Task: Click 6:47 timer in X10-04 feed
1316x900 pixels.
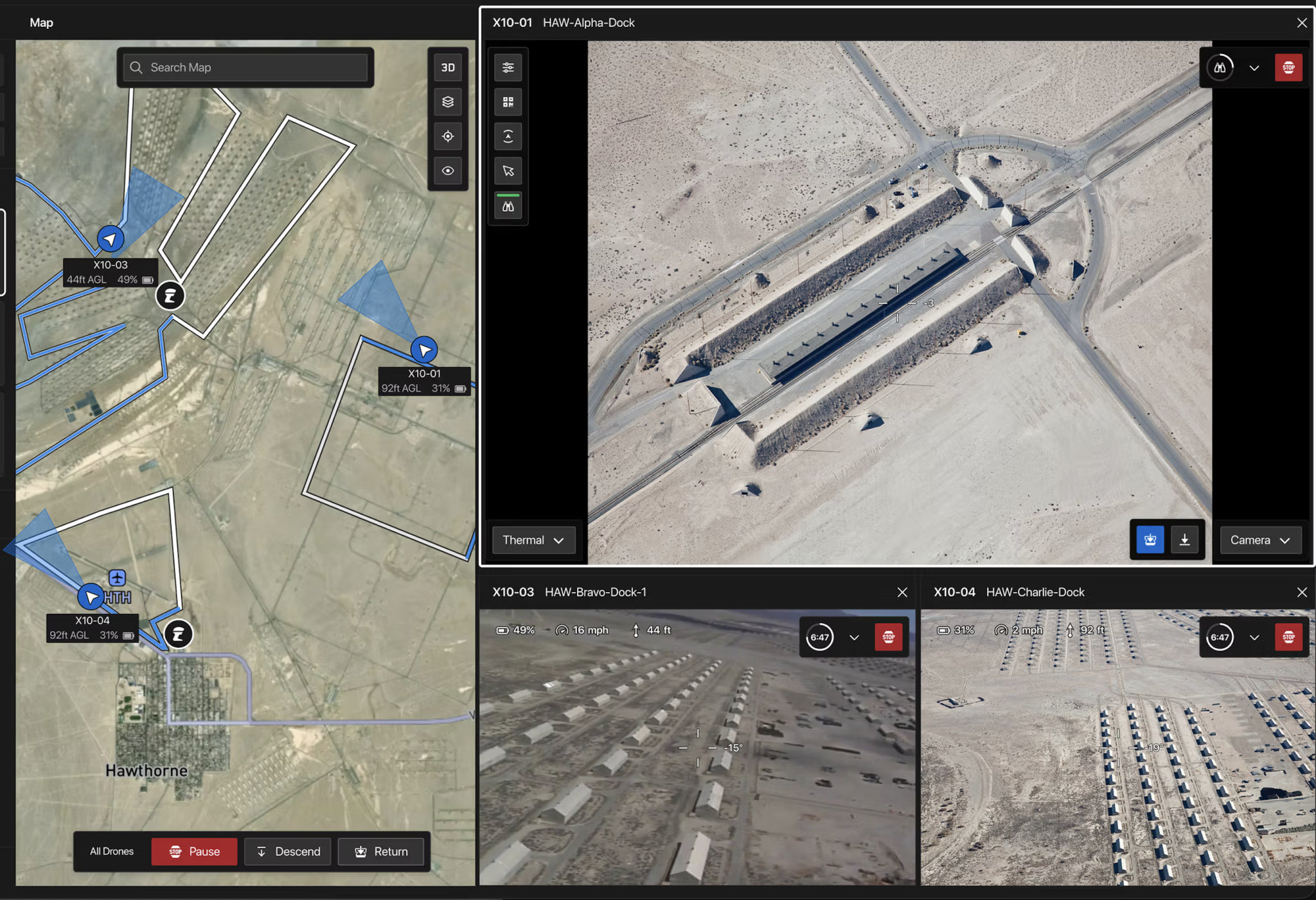Action: click(x=1220, y=637)
